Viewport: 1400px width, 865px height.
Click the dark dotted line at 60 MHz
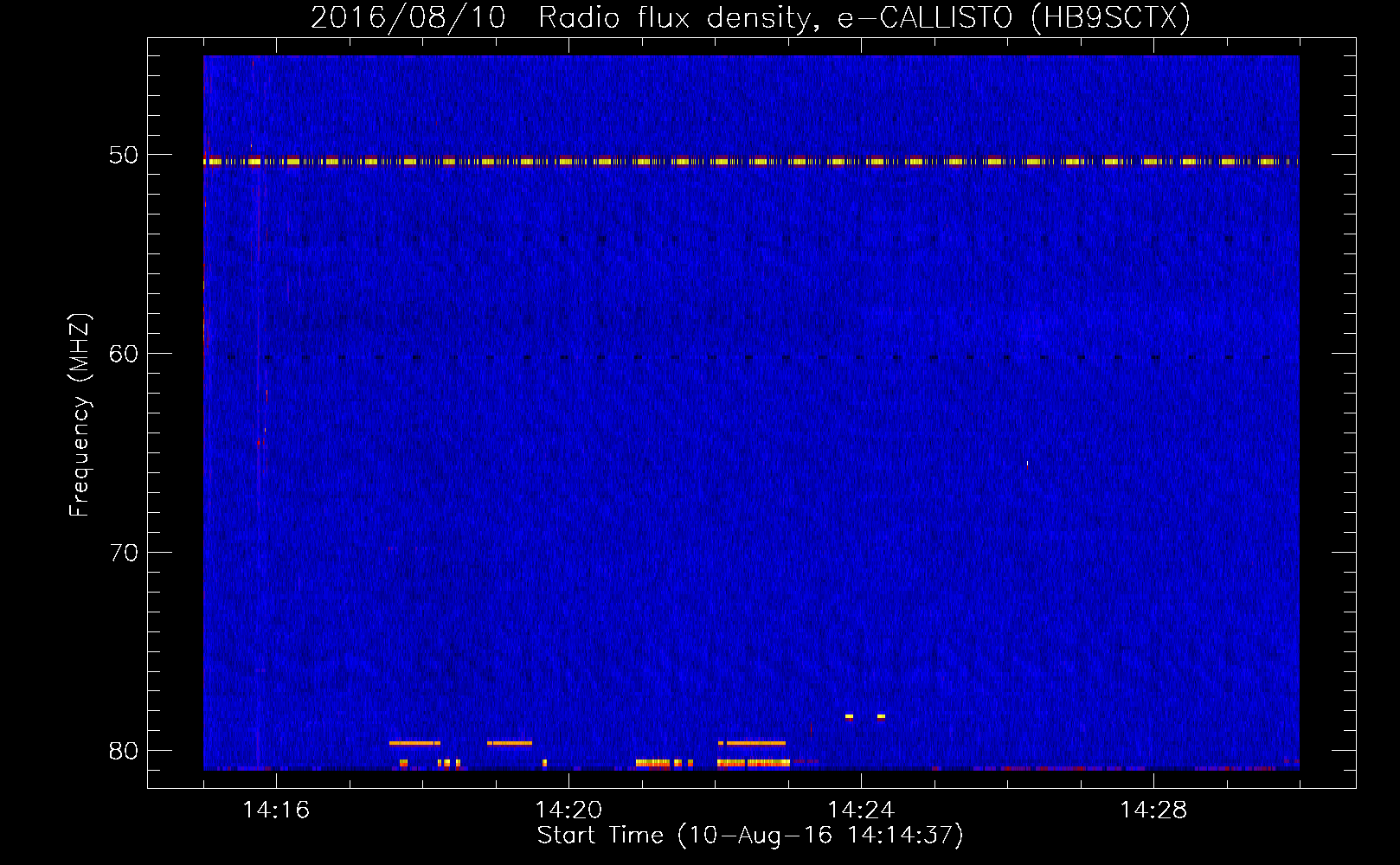(x=749, y=357)
